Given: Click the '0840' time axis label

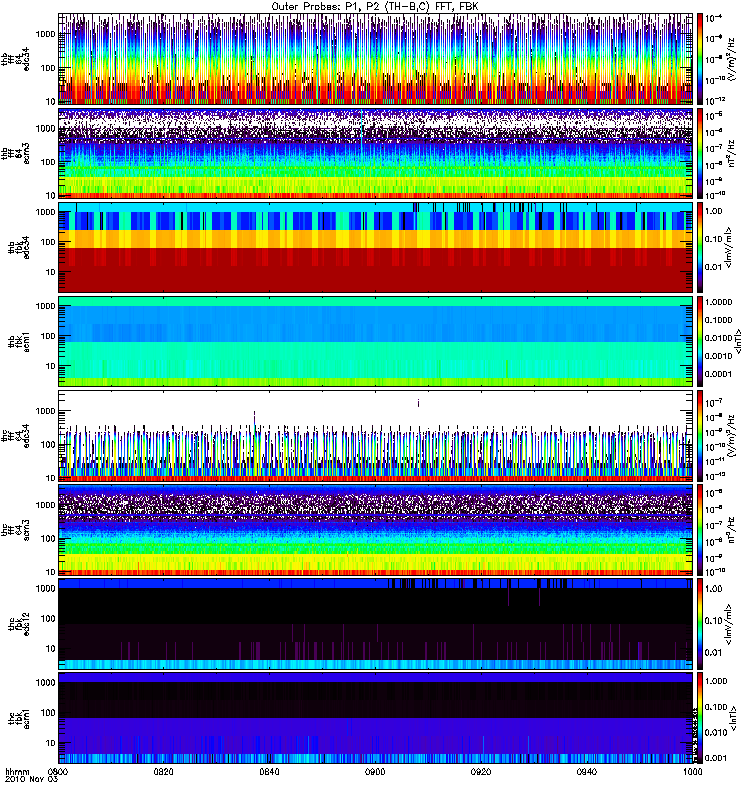Looking at the screenshot, I should point(269,771).
